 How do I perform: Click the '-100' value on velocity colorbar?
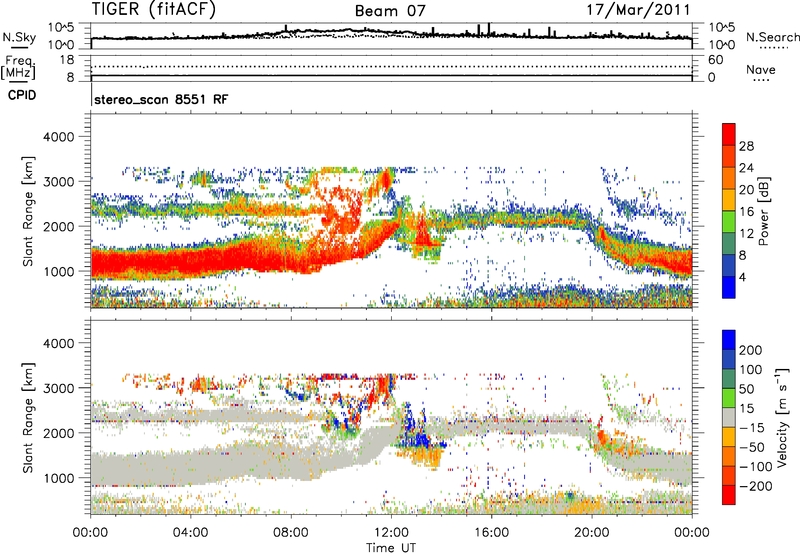[756, 466]
